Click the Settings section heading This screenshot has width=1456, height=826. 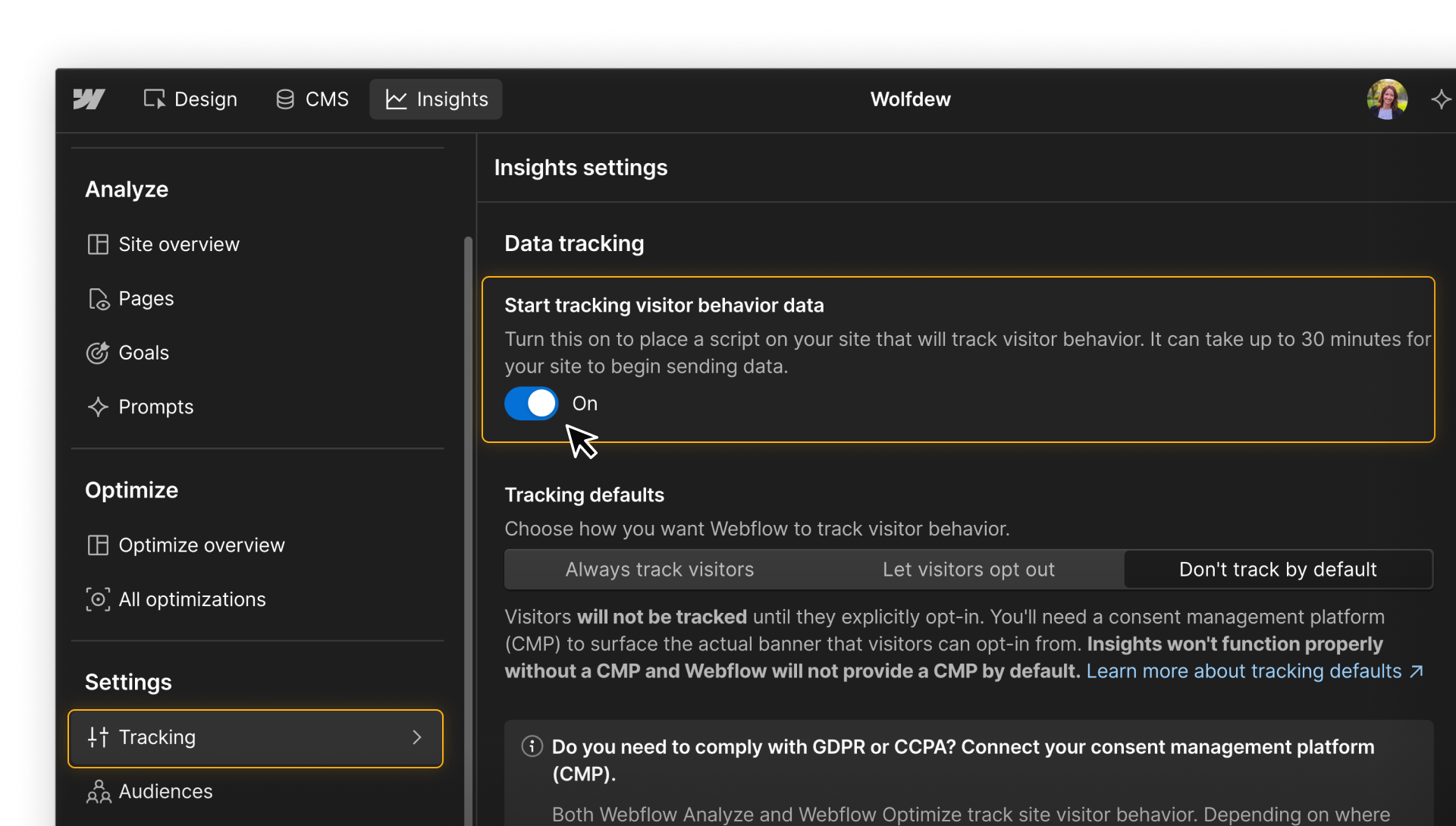coord(128,682)
